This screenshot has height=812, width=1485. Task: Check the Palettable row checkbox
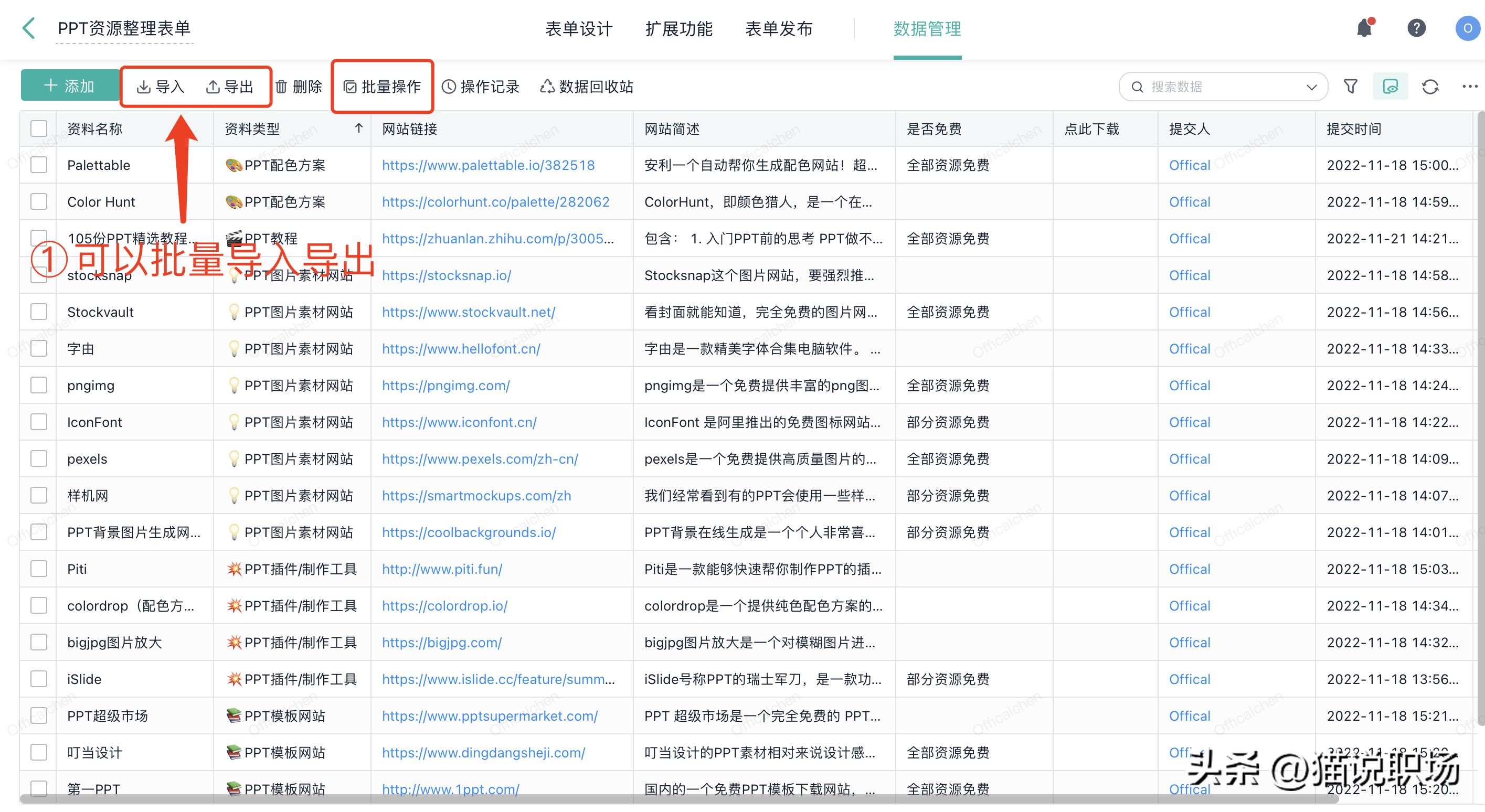(39, 165)
